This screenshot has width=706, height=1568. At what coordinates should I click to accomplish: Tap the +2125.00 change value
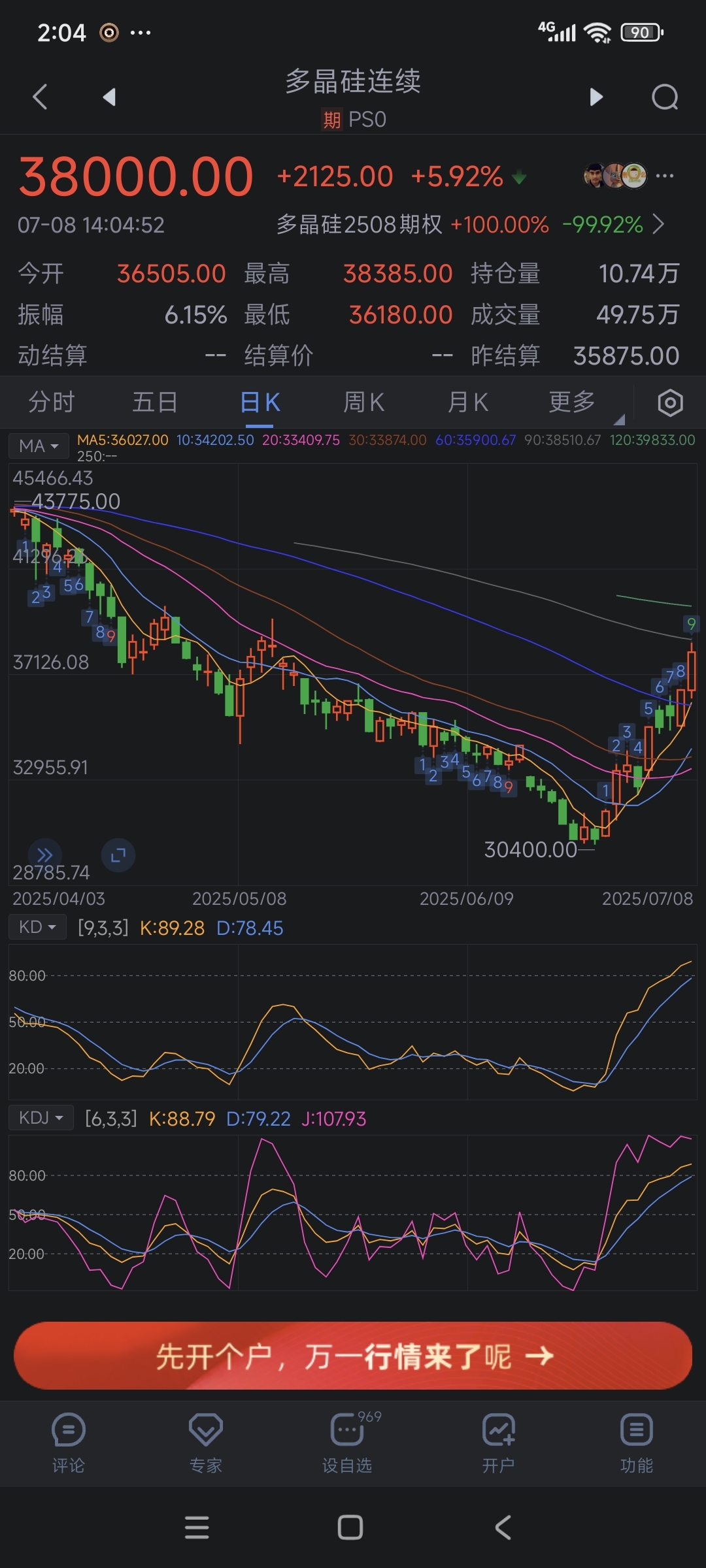[335, 176]
